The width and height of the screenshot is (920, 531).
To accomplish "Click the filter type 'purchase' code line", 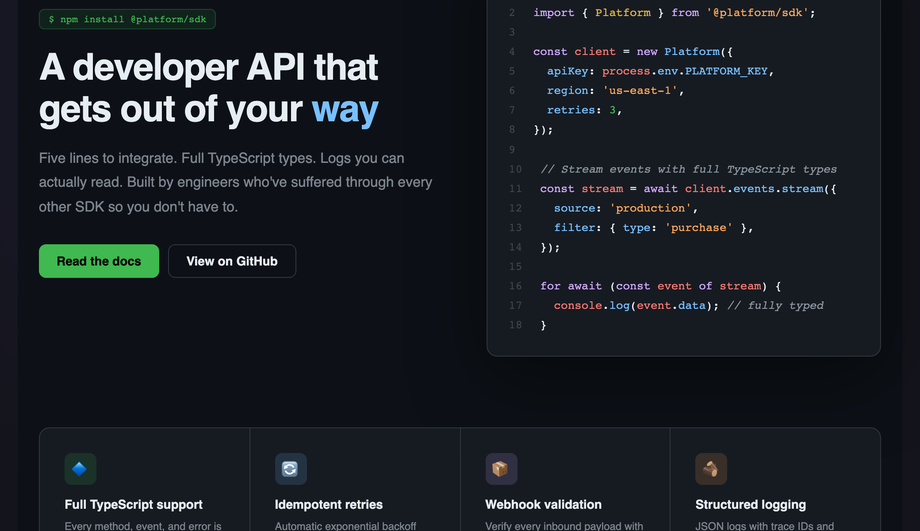I will click(x=653, y=227).
